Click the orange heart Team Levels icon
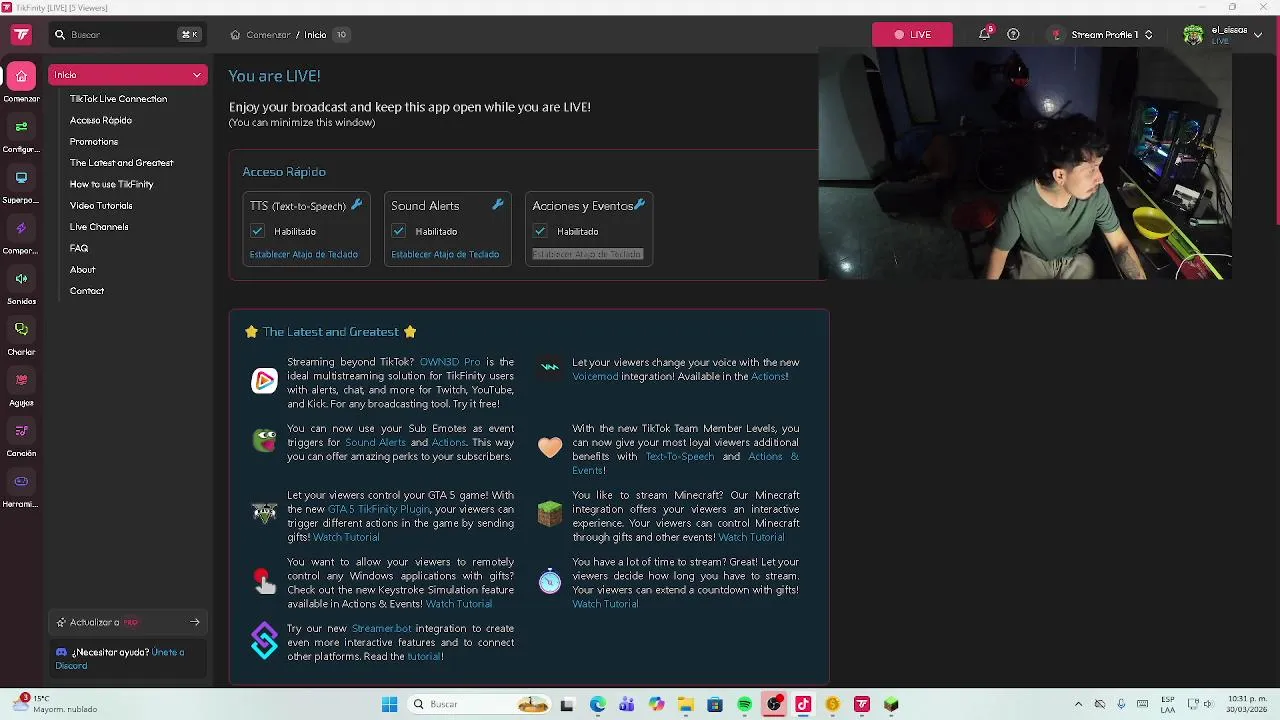The height and width of the screenshot is (720, 1280). coord(550,447)
